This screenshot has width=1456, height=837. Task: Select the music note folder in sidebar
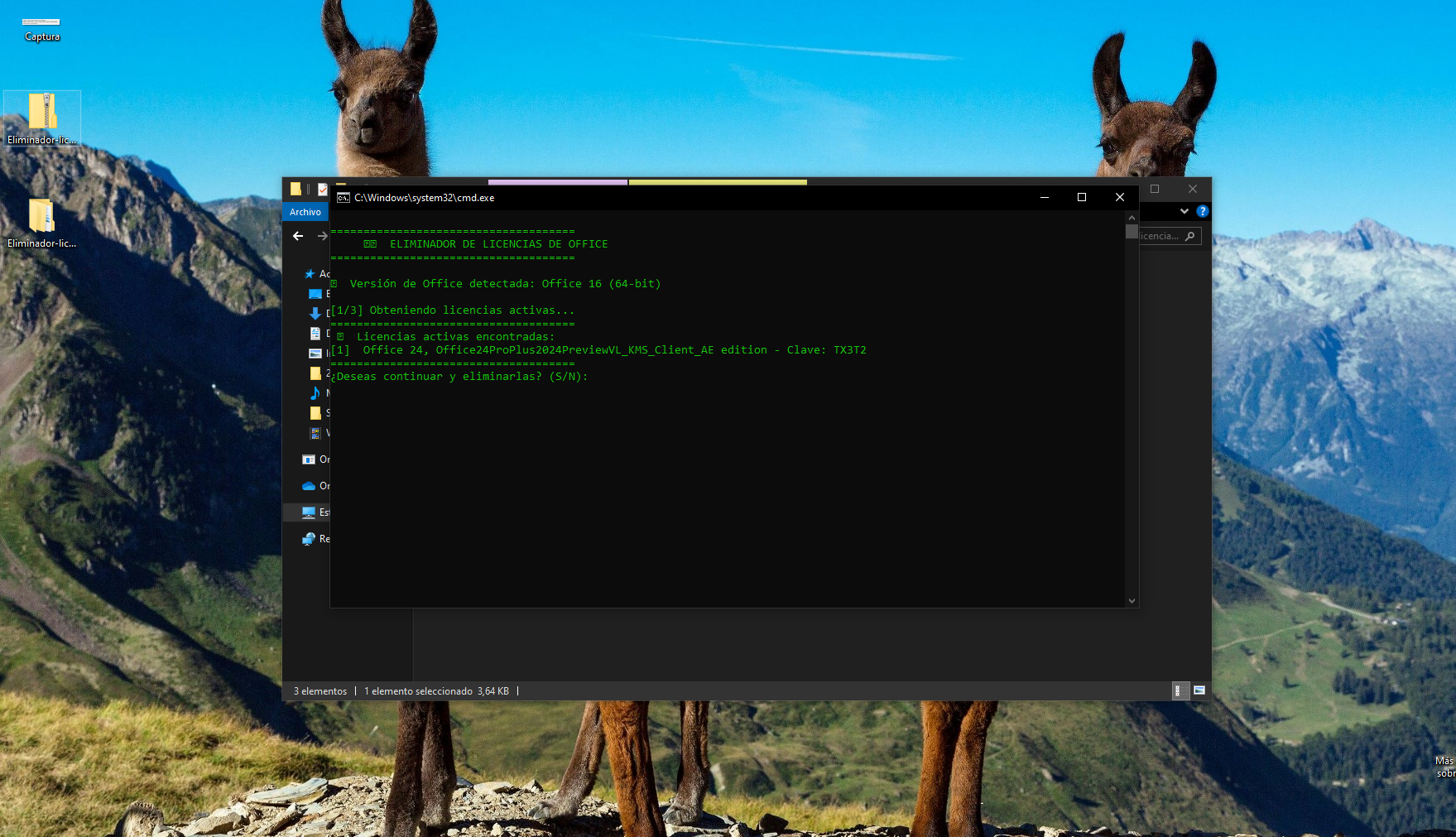tap(315, 393)
